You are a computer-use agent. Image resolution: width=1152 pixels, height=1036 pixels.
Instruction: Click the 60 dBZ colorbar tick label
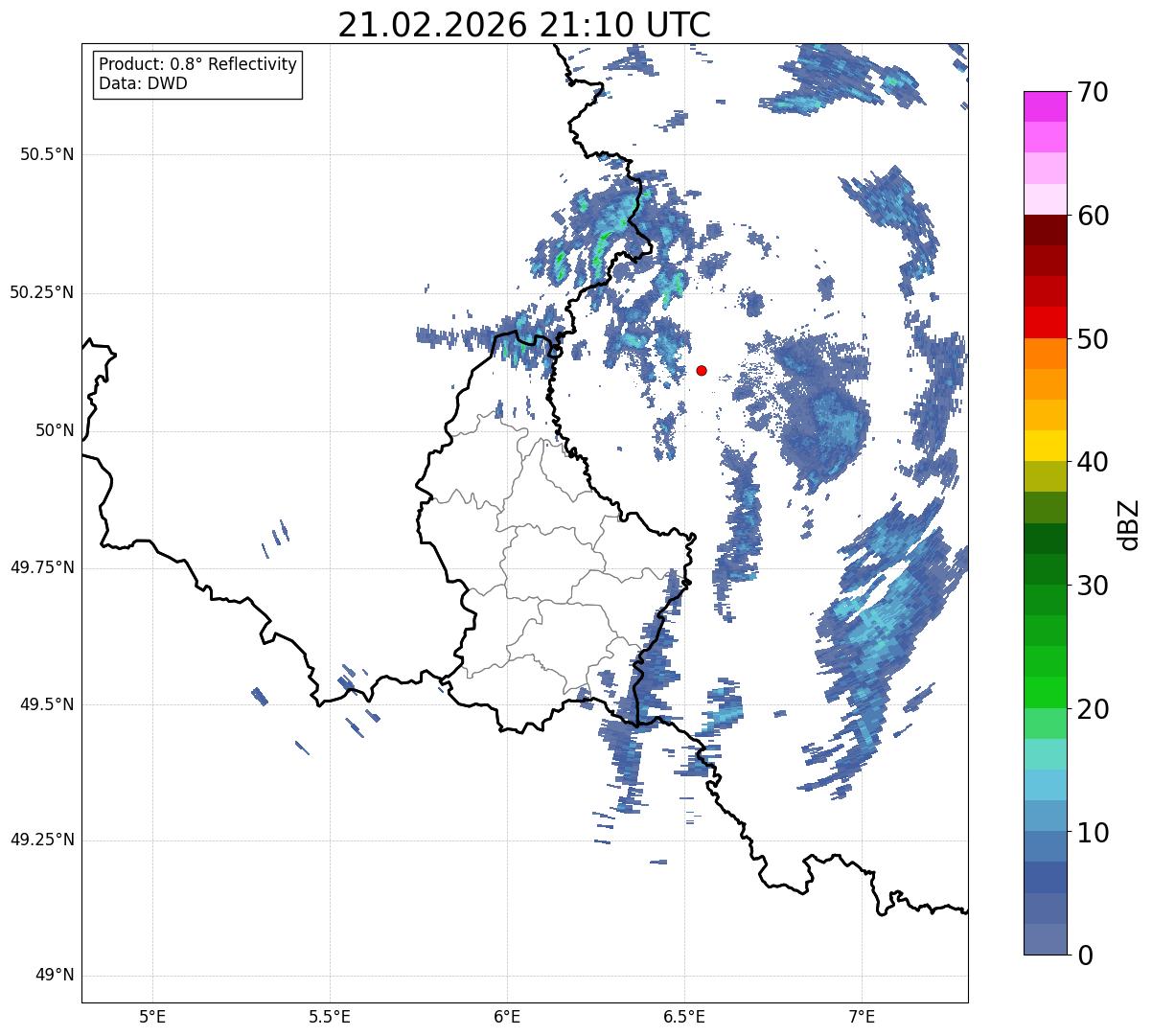click(1094, 216)
